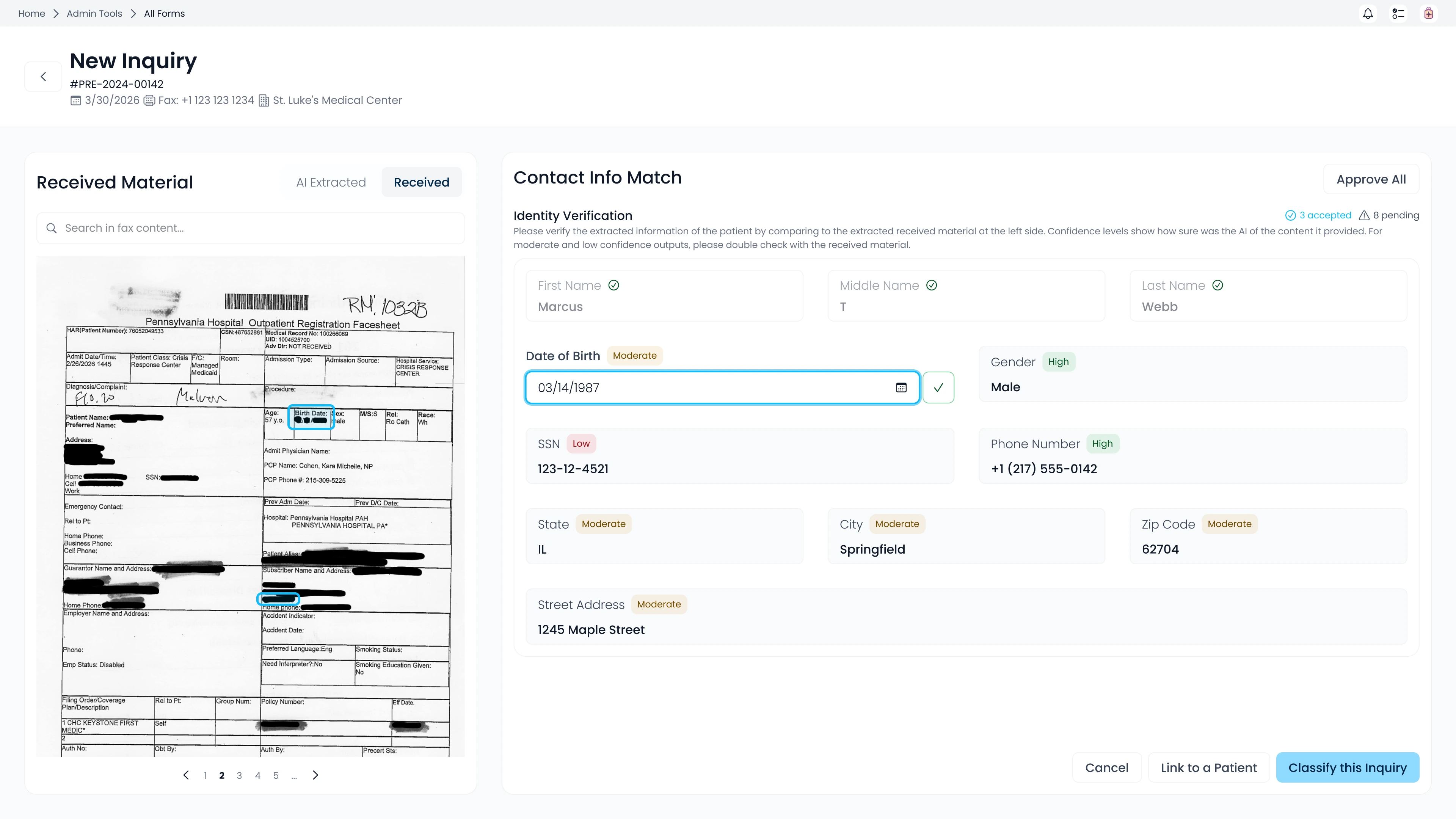Click the First Name verified check icon

click(x=614, y=286)
